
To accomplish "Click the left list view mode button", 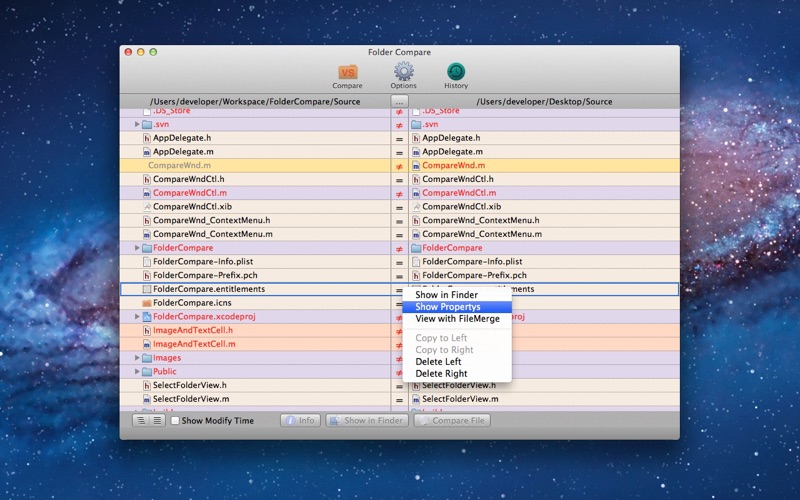I will [141, 420].
